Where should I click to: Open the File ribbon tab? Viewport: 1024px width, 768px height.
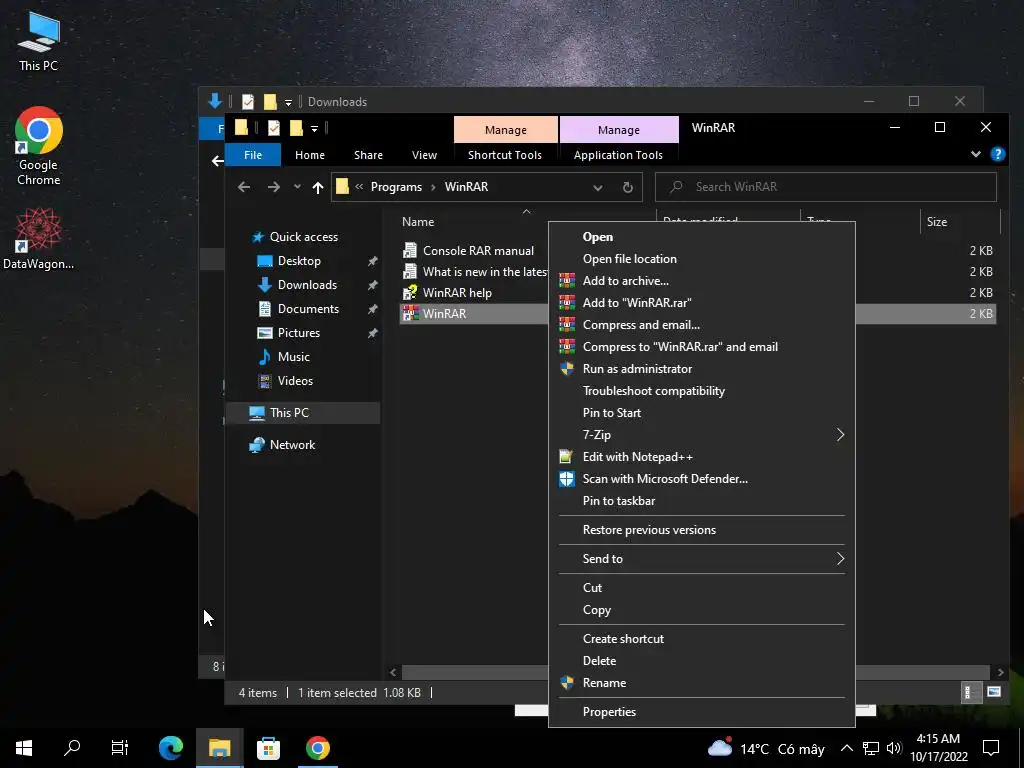pos(253,155)
